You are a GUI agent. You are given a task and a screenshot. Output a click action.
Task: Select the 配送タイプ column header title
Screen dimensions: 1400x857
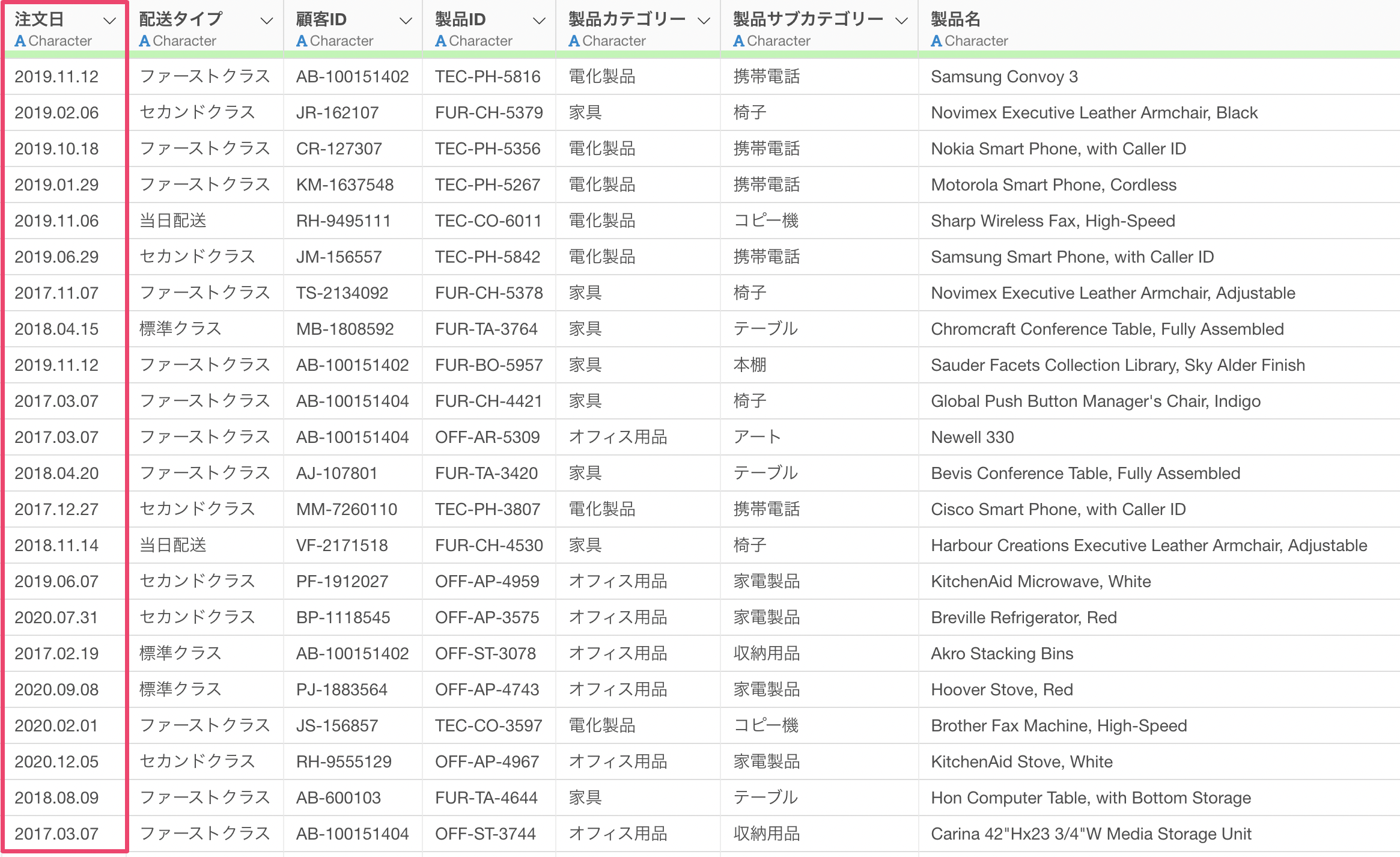pos(181,19)
